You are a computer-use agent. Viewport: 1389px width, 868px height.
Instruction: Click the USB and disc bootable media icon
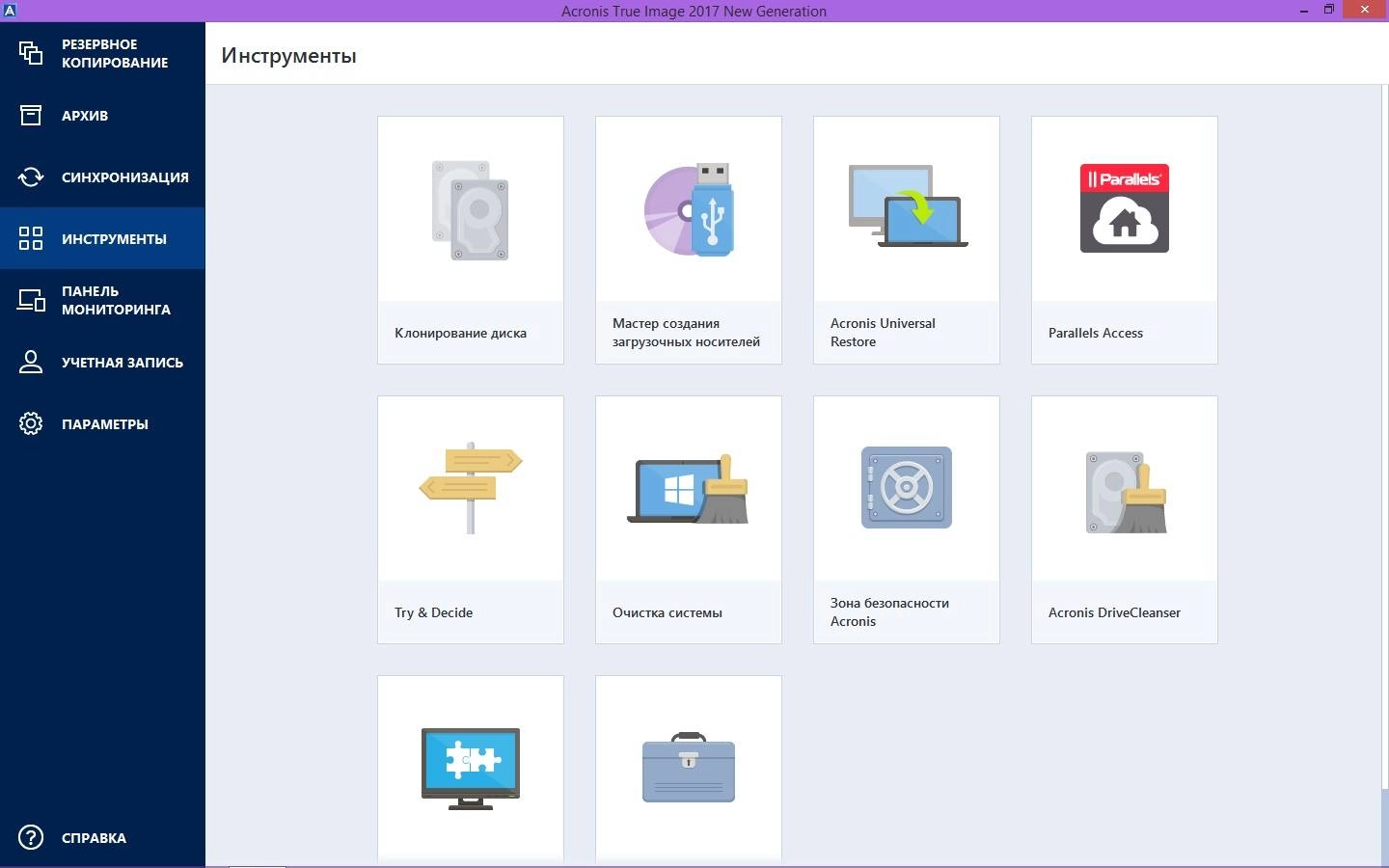pyautogui.click(x=689, y=210)
